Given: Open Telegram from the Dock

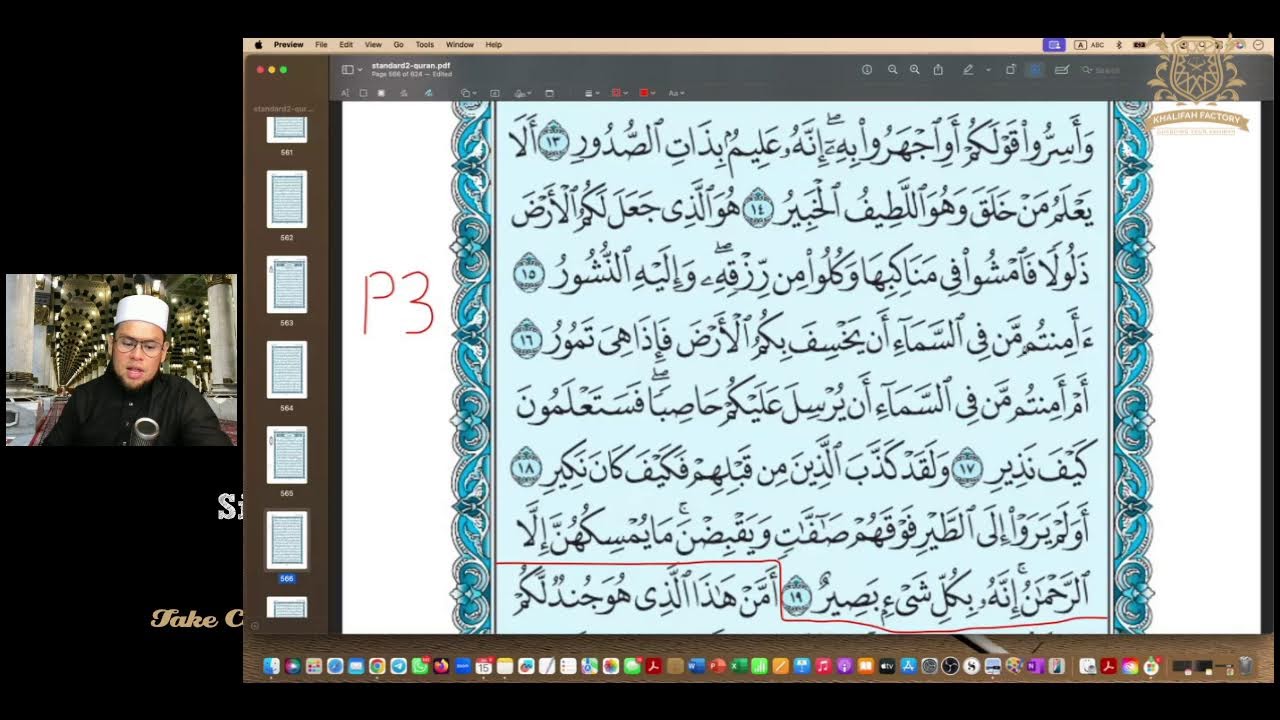Looking at the screenshot, I should point(399,666).
